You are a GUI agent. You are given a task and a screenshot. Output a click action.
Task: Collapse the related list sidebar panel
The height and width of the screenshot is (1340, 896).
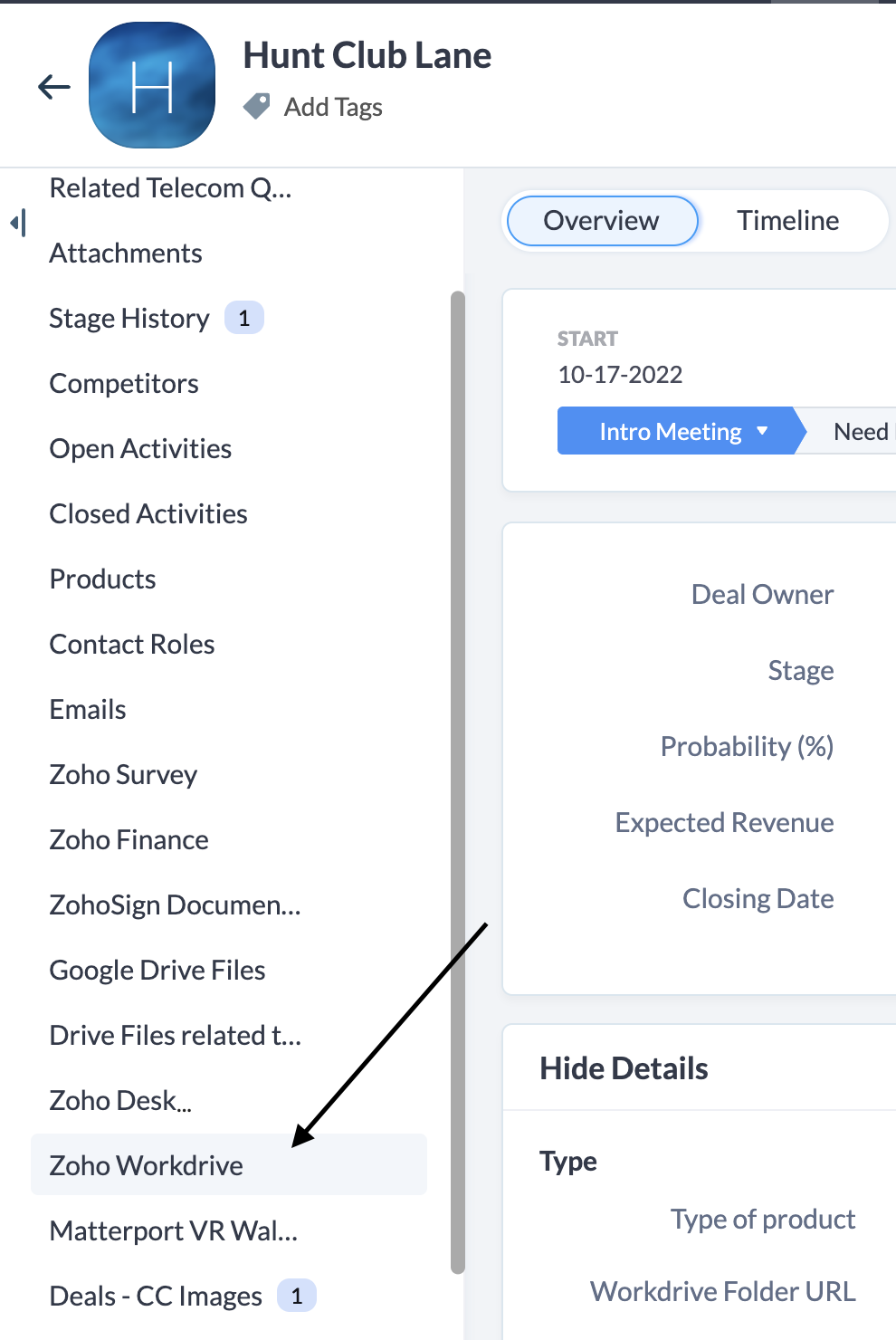click(18, 222)
